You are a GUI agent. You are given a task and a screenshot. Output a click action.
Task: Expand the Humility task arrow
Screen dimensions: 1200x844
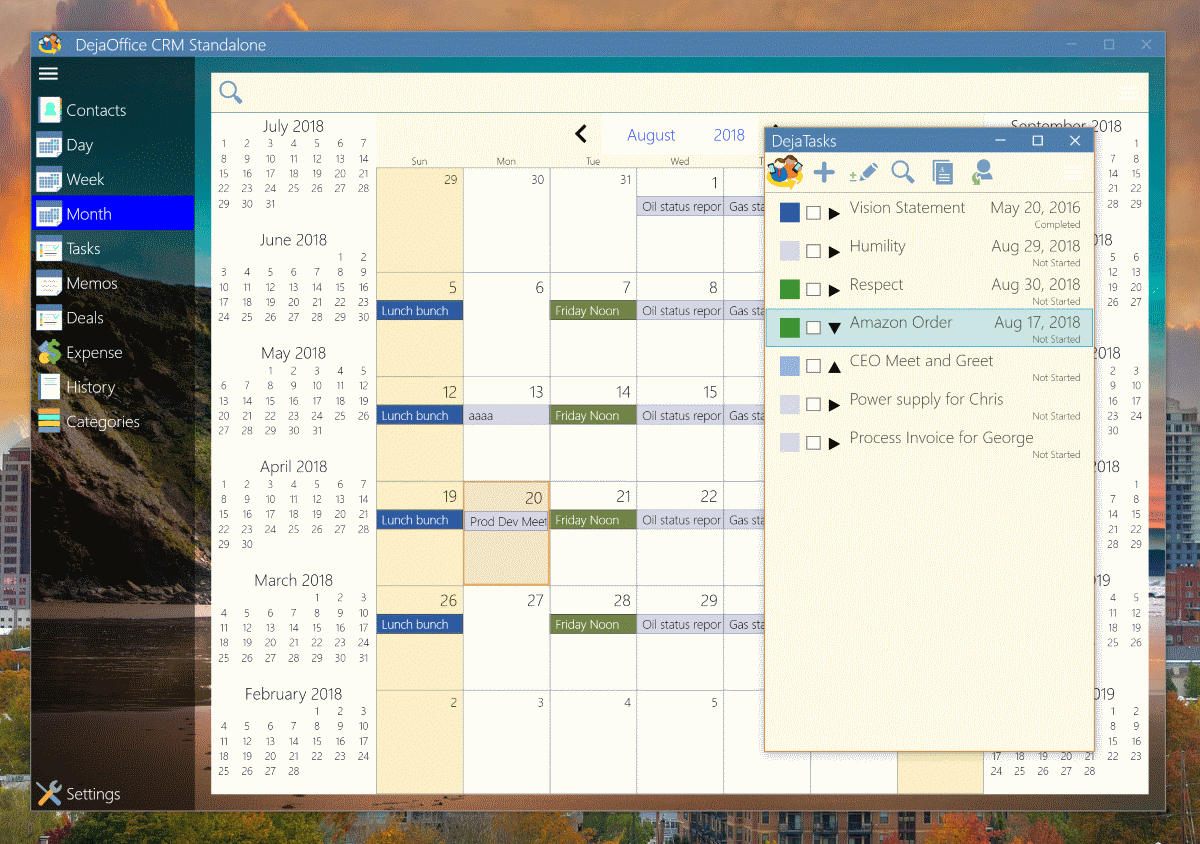click(x=835, y=252)
